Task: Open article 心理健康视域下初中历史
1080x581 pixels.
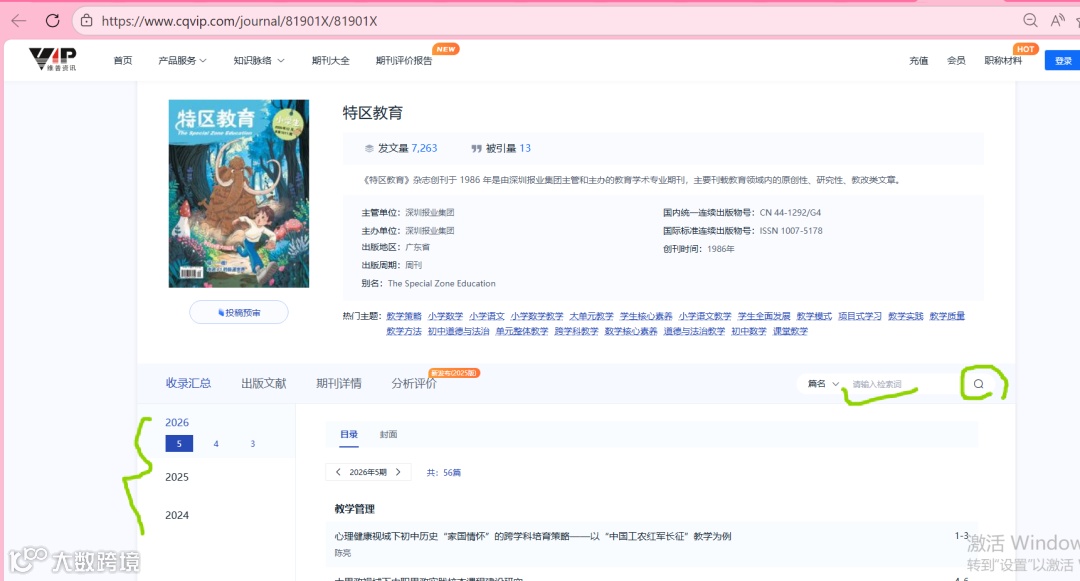Action: point(532,536)
